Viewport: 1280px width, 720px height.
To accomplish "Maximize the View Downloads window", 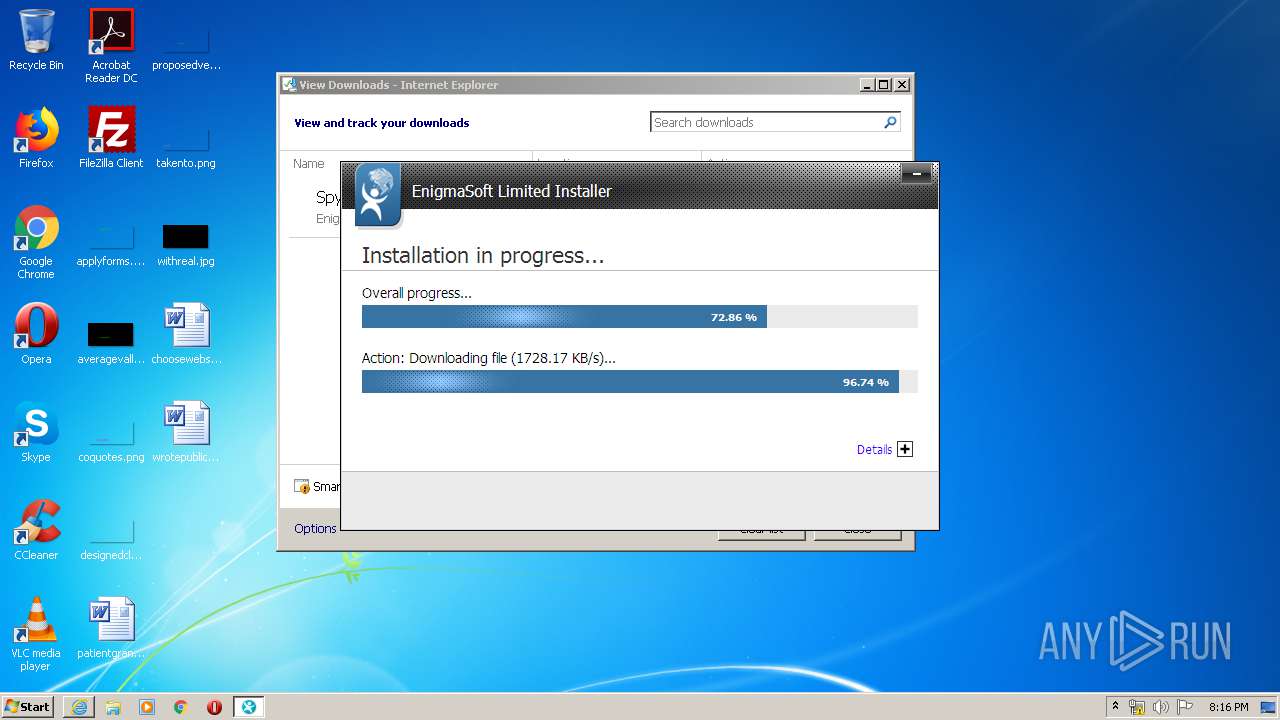I will tap(884, 85).
